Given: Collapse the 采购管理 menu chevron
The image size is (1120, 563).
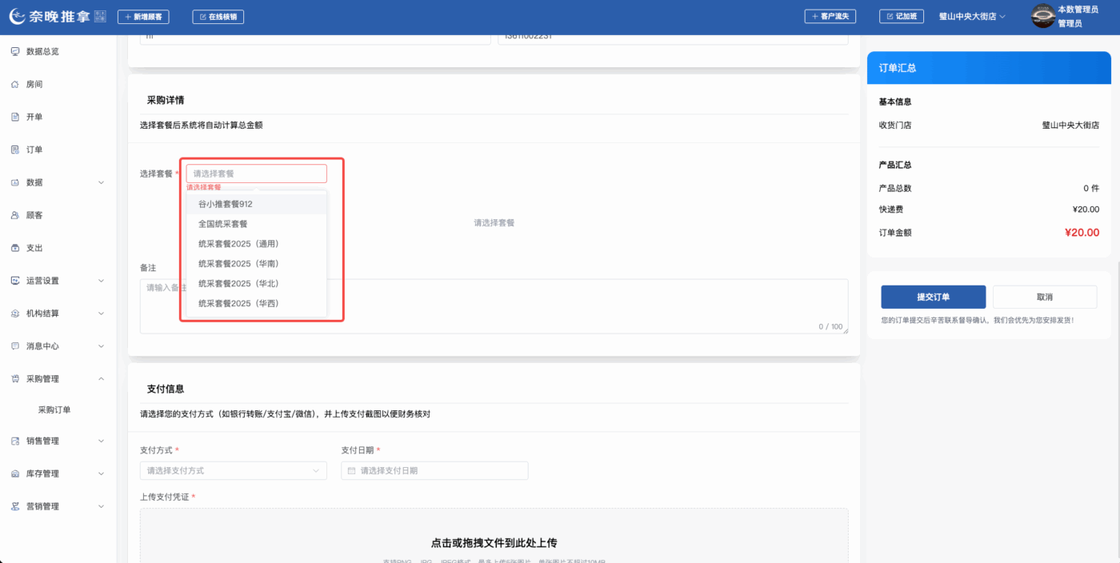Looking at the screenshot, I should click(x=101, y=379).
